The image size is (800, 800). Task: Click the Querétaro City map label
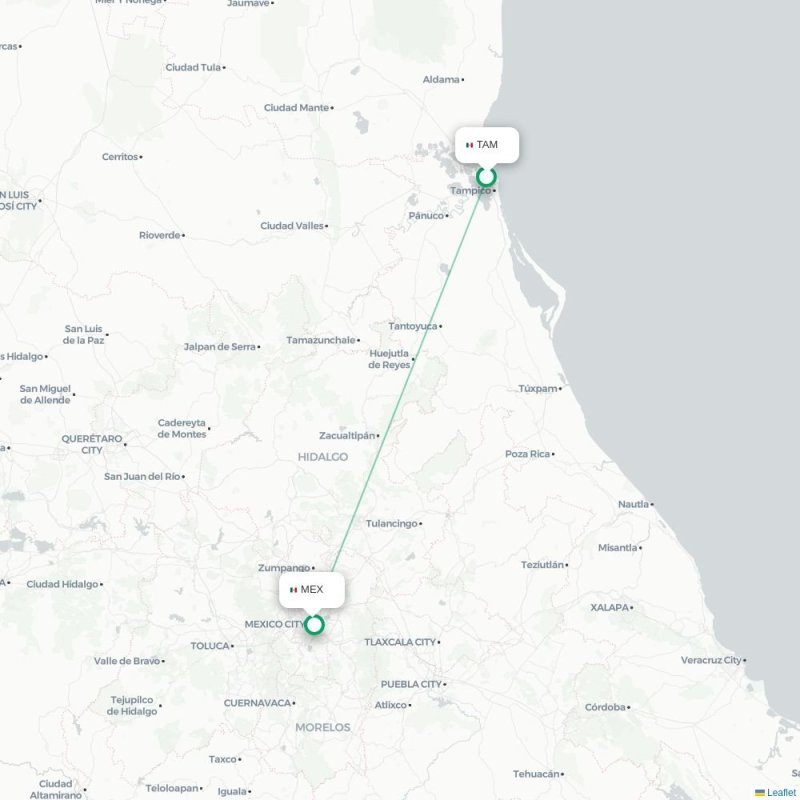tap(92, 444)
